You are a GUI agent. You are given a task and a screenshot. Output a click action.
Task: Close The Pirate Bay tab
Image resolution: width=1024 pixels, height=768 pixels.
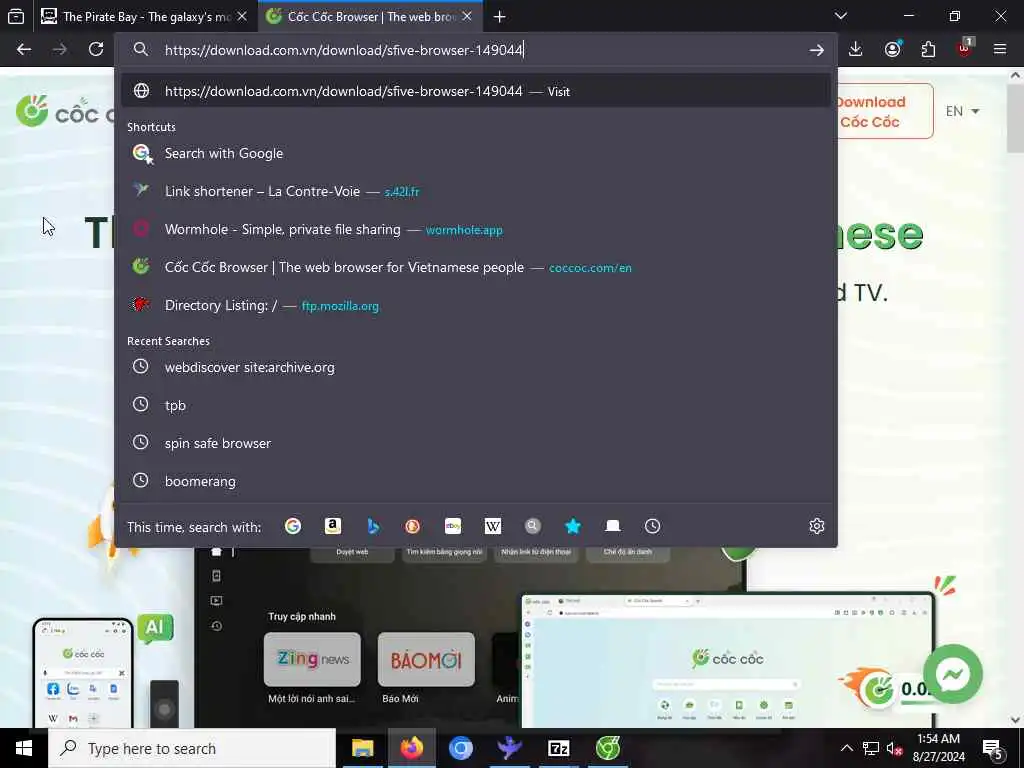(242, 17)
